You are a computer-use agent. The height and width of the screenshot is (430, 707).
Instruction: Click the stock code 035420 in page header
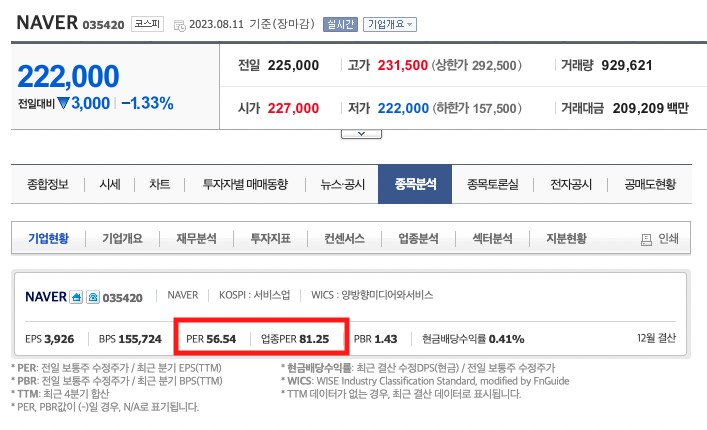tap(103, 25)
